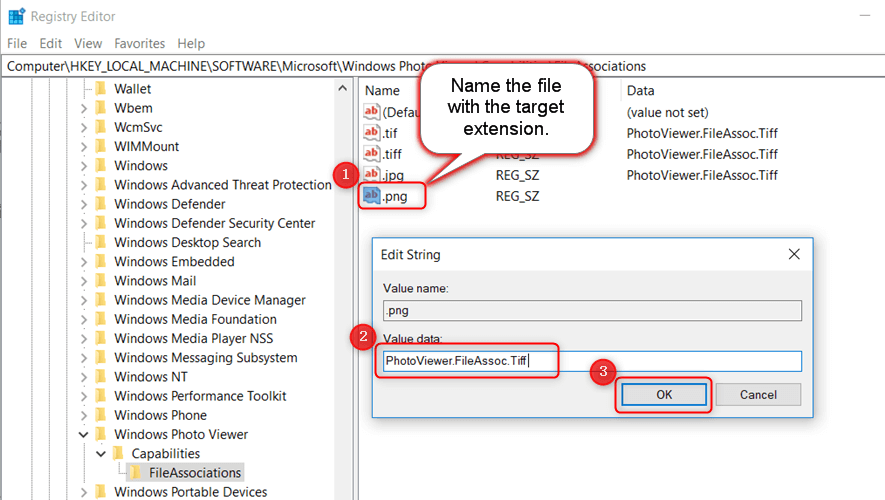Close the Edit String dialog

(x=794, y=255)
